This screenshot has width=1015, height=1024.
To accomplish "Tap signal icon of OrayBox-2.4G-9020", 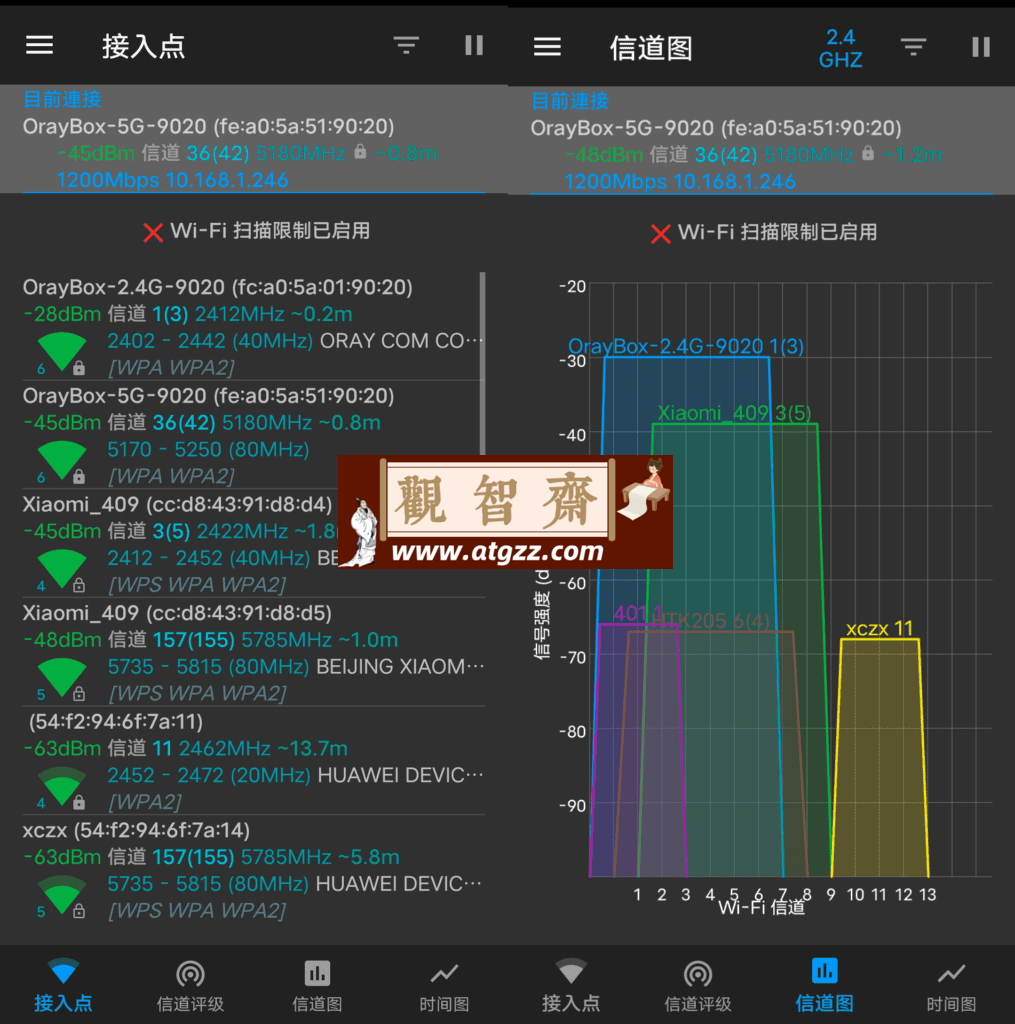I will [61, 353].
